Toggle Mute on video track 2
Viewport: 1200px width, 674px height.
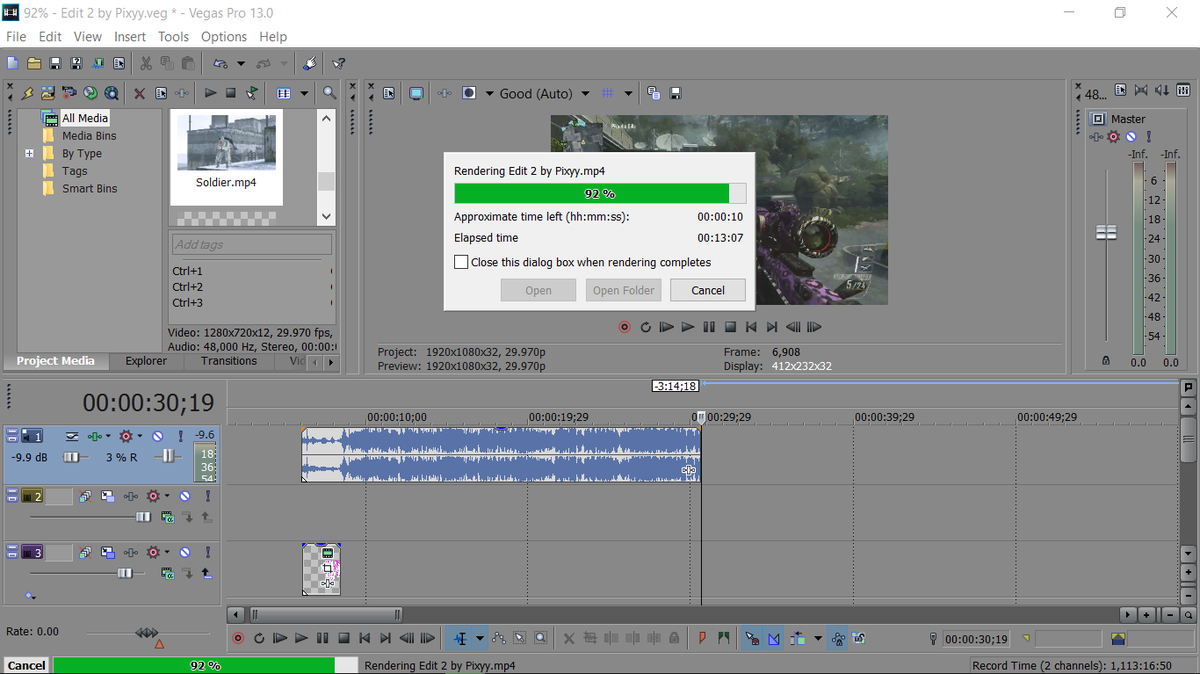(x=185, y=496)
